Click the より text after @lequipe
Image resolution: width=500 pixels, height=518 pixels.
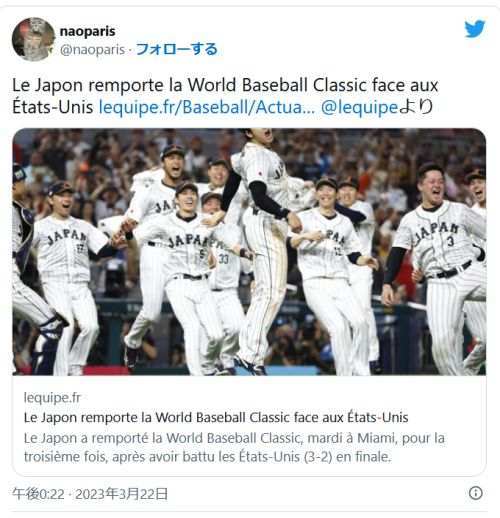(416, 107)
